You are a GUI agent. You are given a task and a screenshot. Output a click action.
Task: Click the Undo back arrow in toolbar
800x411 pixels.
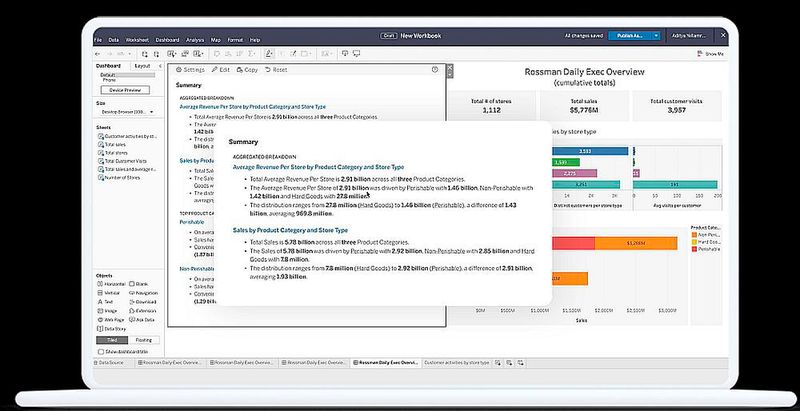click(98, 54)
